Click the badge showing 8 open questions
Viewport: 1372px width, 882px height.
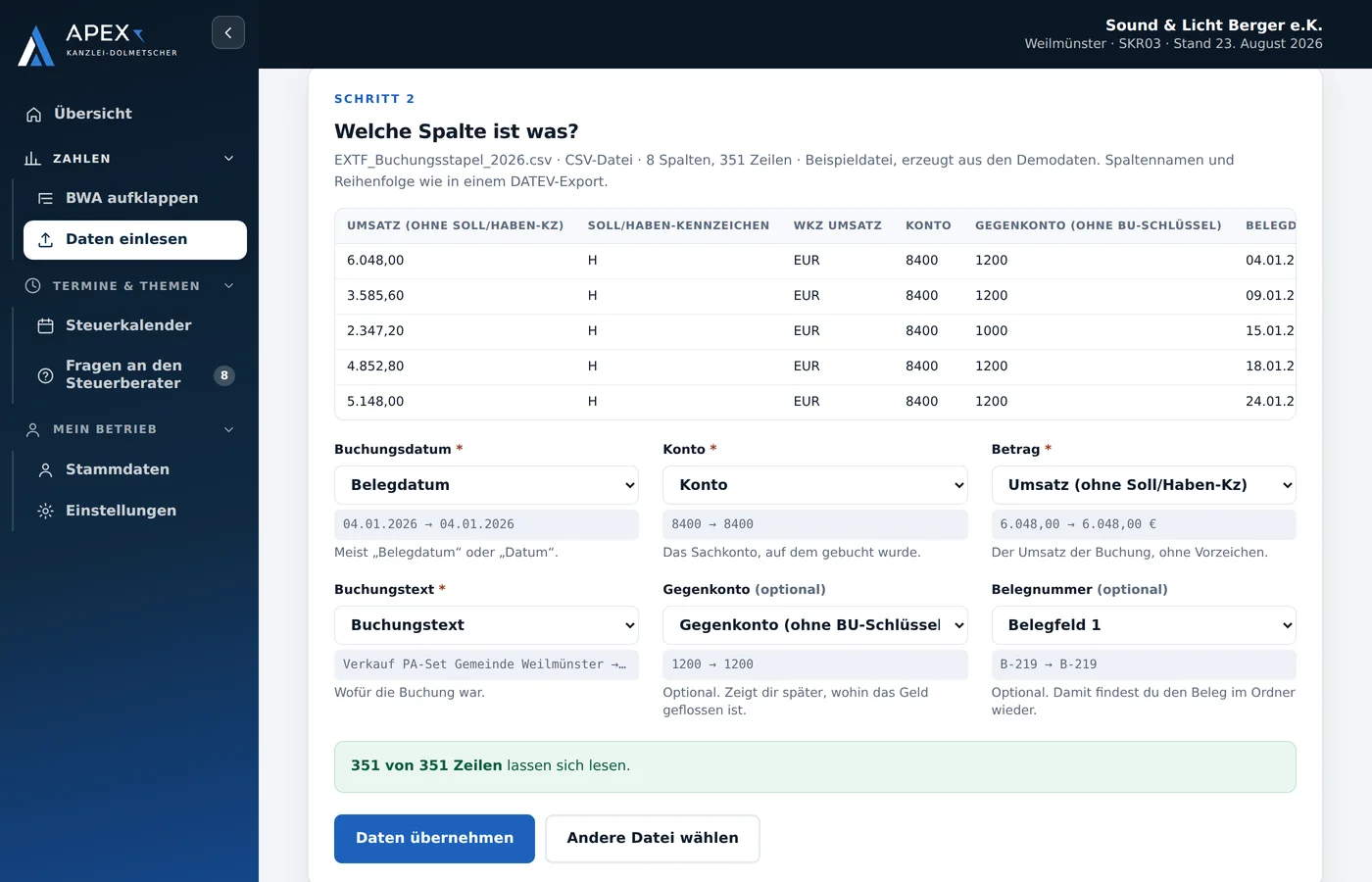224,375
